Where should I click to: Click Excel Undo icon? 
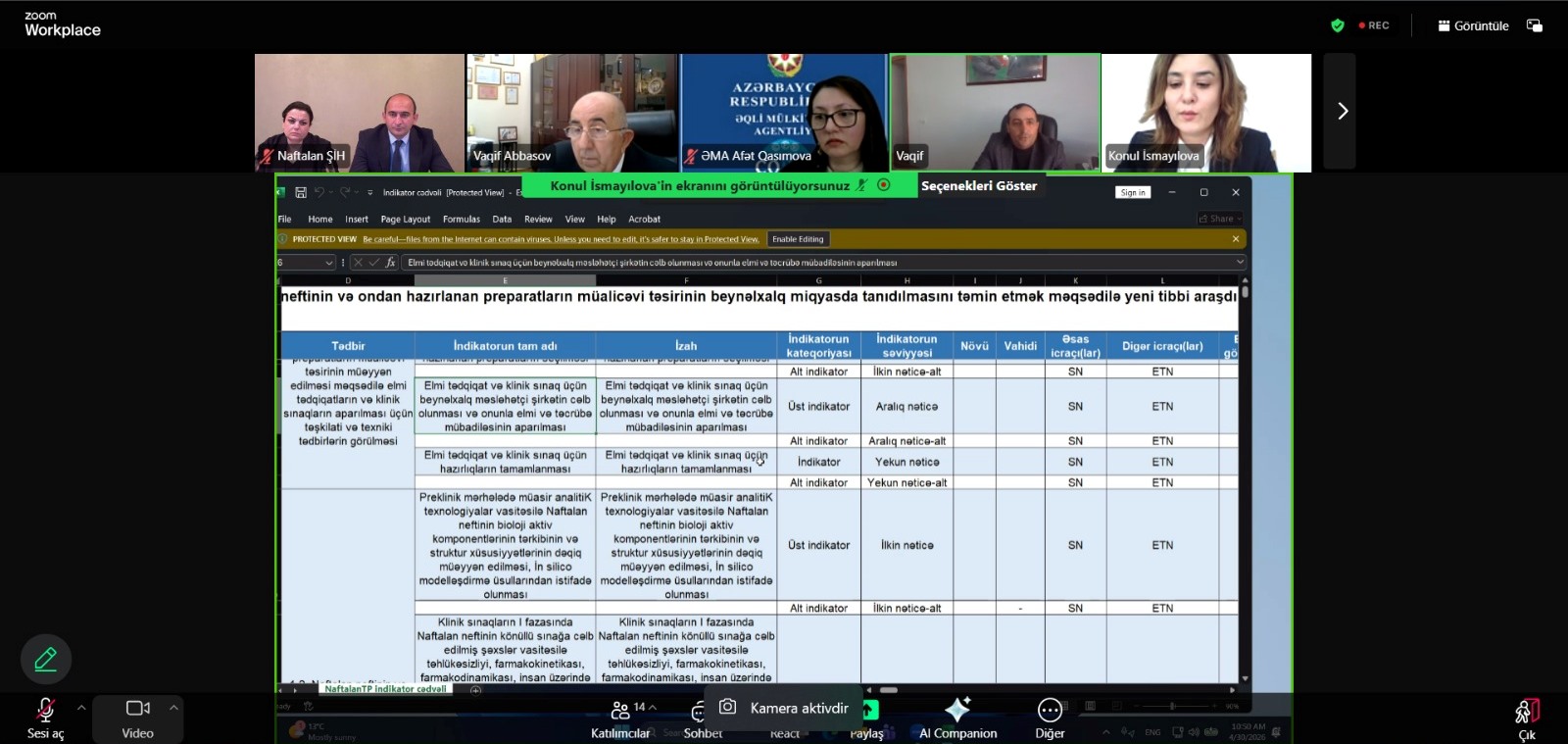point(319,192)
